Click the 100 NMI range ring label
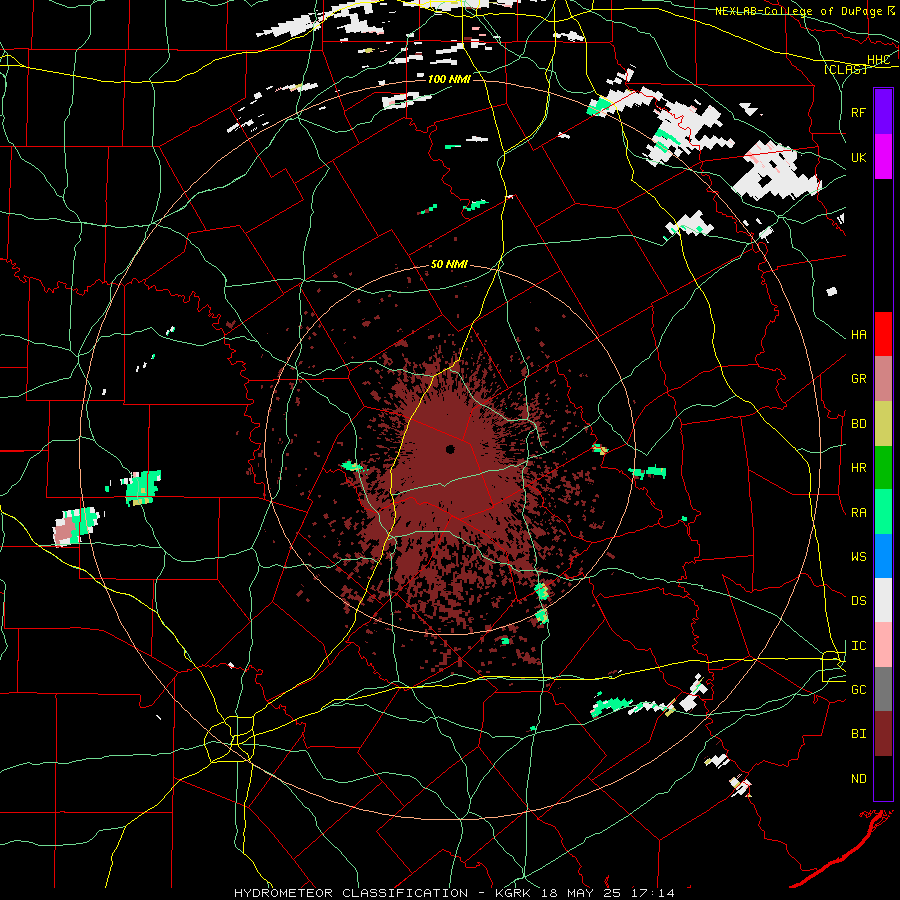Viewport: 900px width, 900px height. point(449,79)
